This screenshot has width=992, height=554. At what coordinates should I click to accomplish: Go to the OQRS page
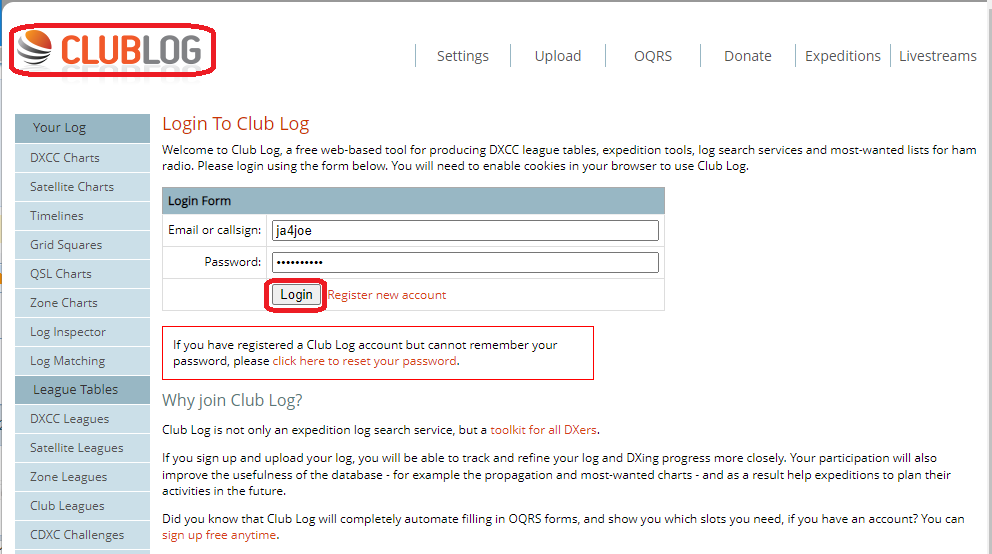pos(653,56)
